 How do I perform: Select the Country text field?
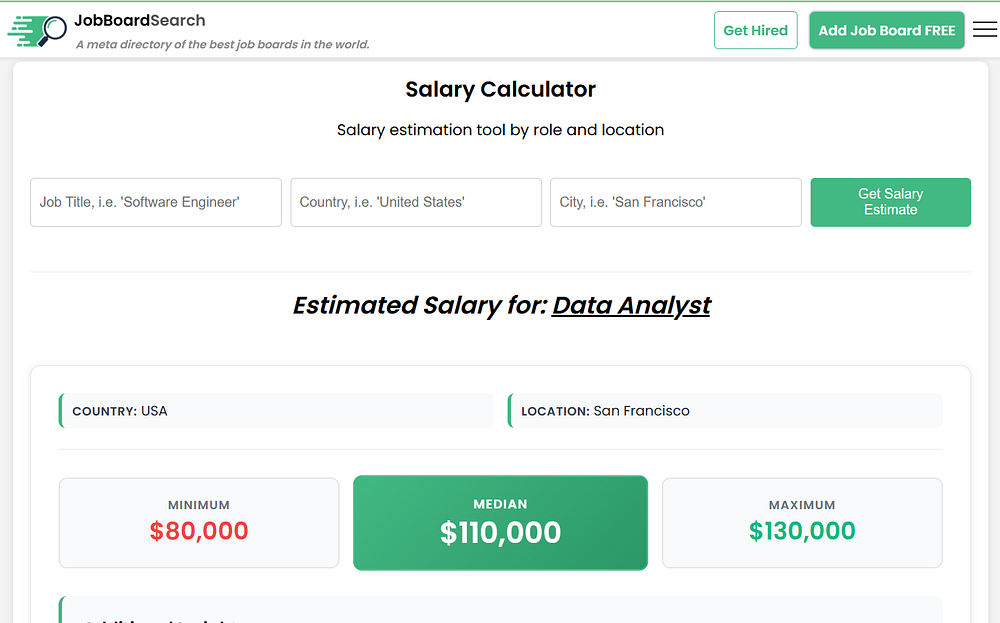pyautogui.click(x=416, y=202)
